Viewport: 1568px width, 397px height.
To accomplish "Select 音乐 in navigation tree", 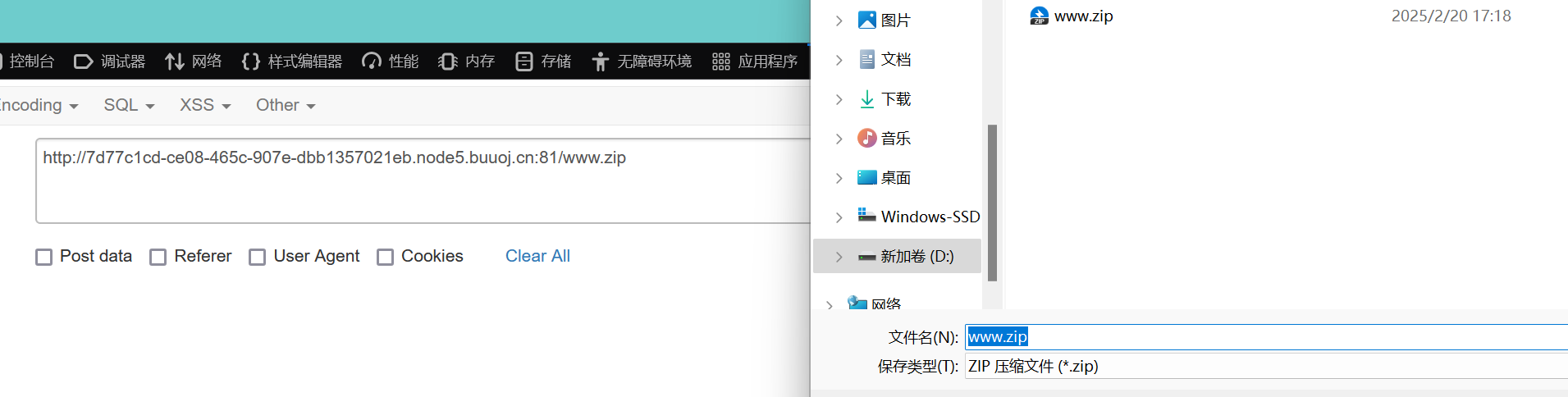I will 895,139.
